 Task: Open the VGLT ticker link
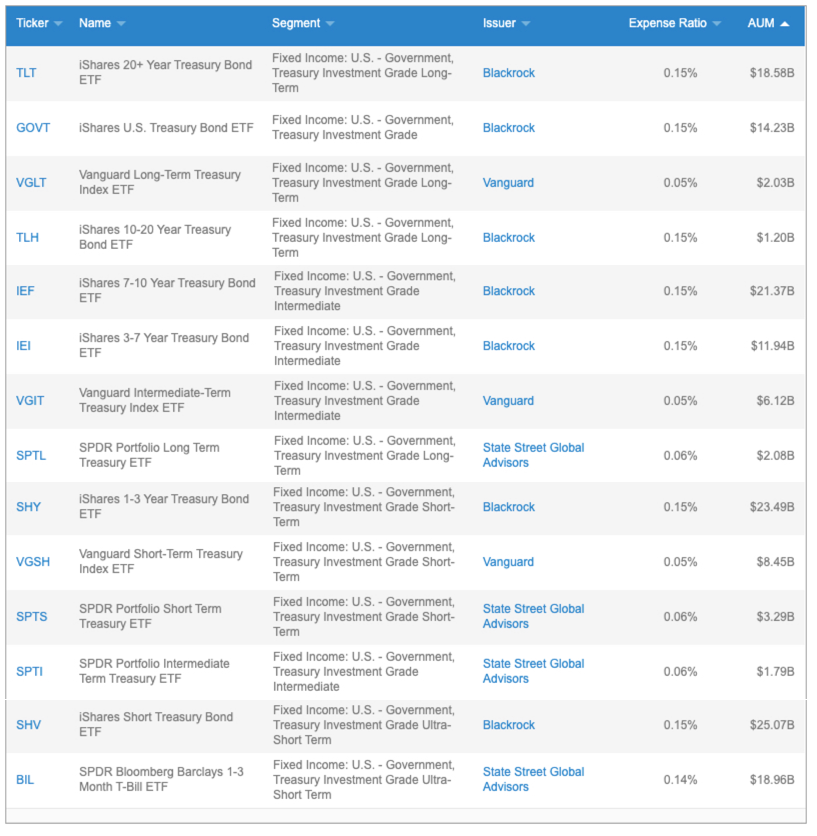coord(31,183)
